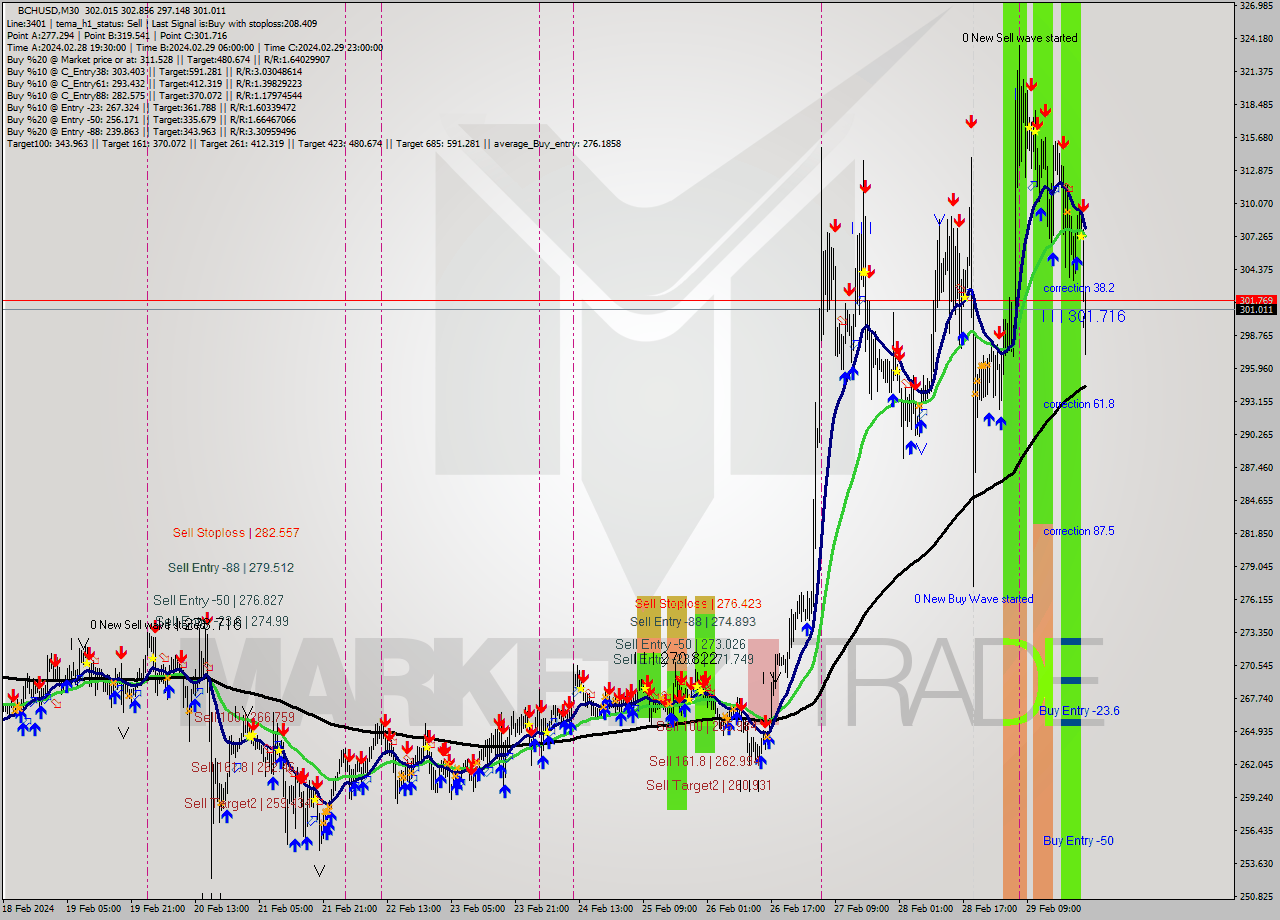Click the 270.545 price axis label
1280x920 pixels.
tap(1256, 665)
